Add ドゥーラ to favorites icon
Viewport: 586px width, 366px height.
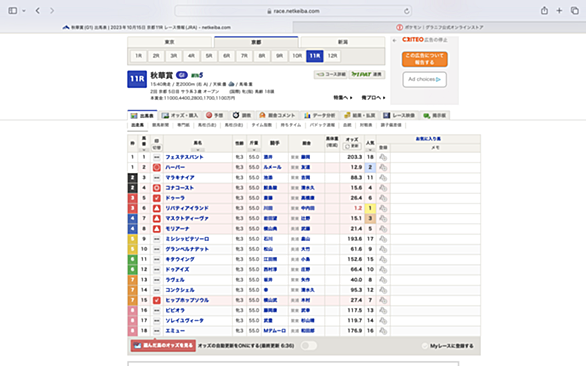pyautogui.click(x=383, y=198)
